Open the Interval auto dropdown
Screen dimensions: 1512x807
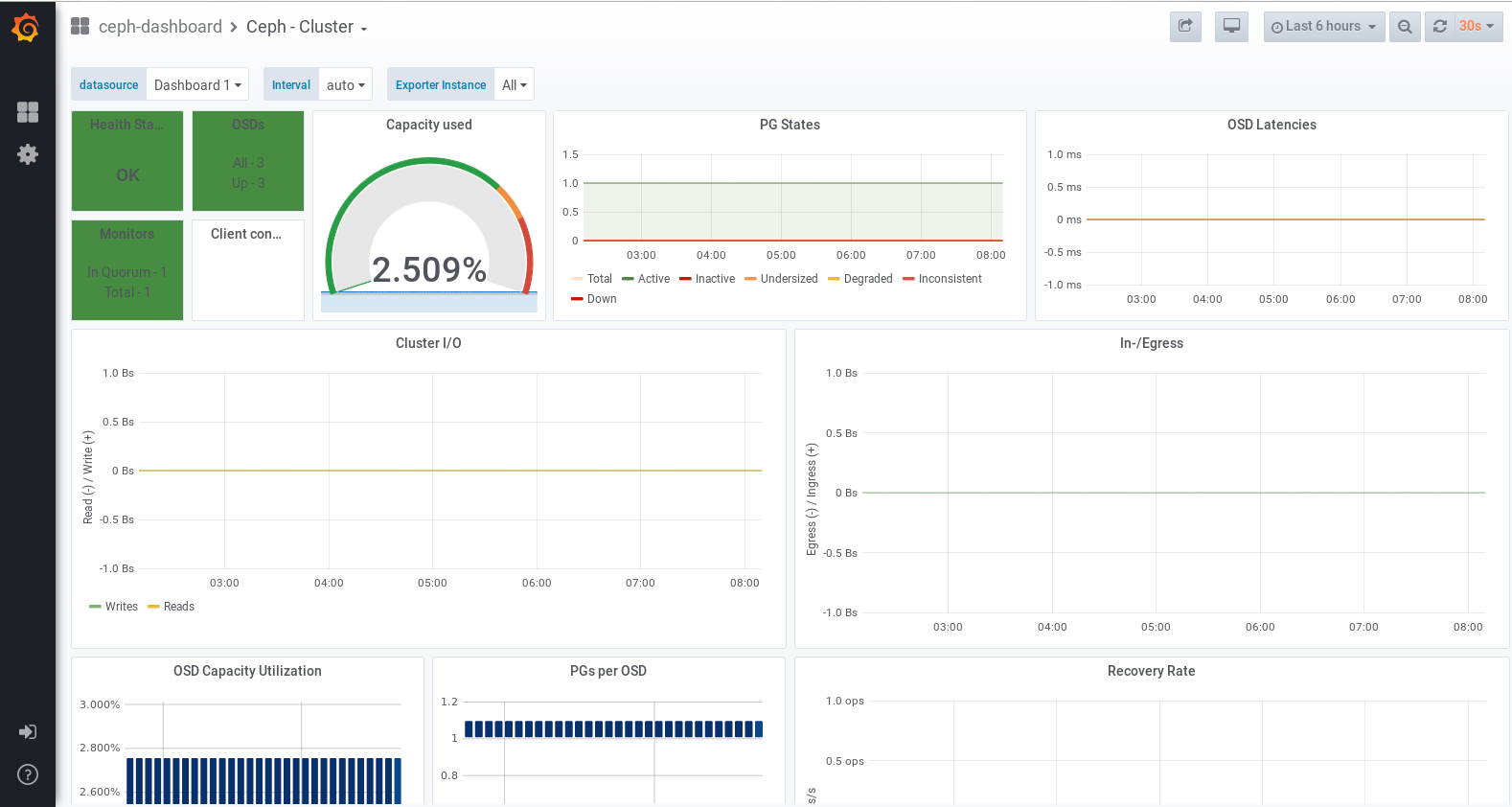tap(345, 85)
